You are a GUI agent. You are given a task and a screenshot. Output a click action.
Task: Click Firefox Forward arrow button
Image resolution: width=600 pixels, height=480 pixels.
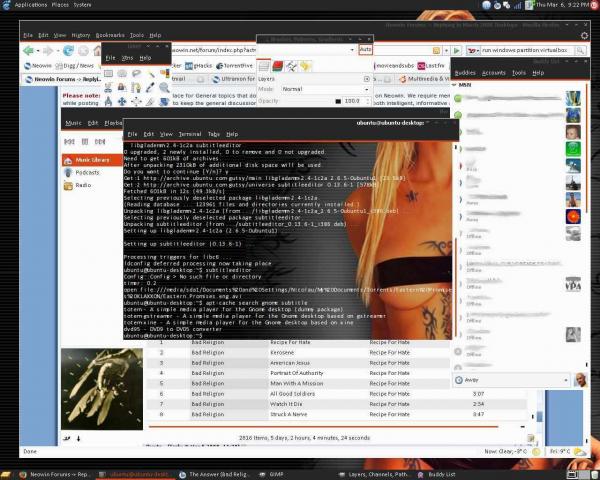click(x=48, y=51)
